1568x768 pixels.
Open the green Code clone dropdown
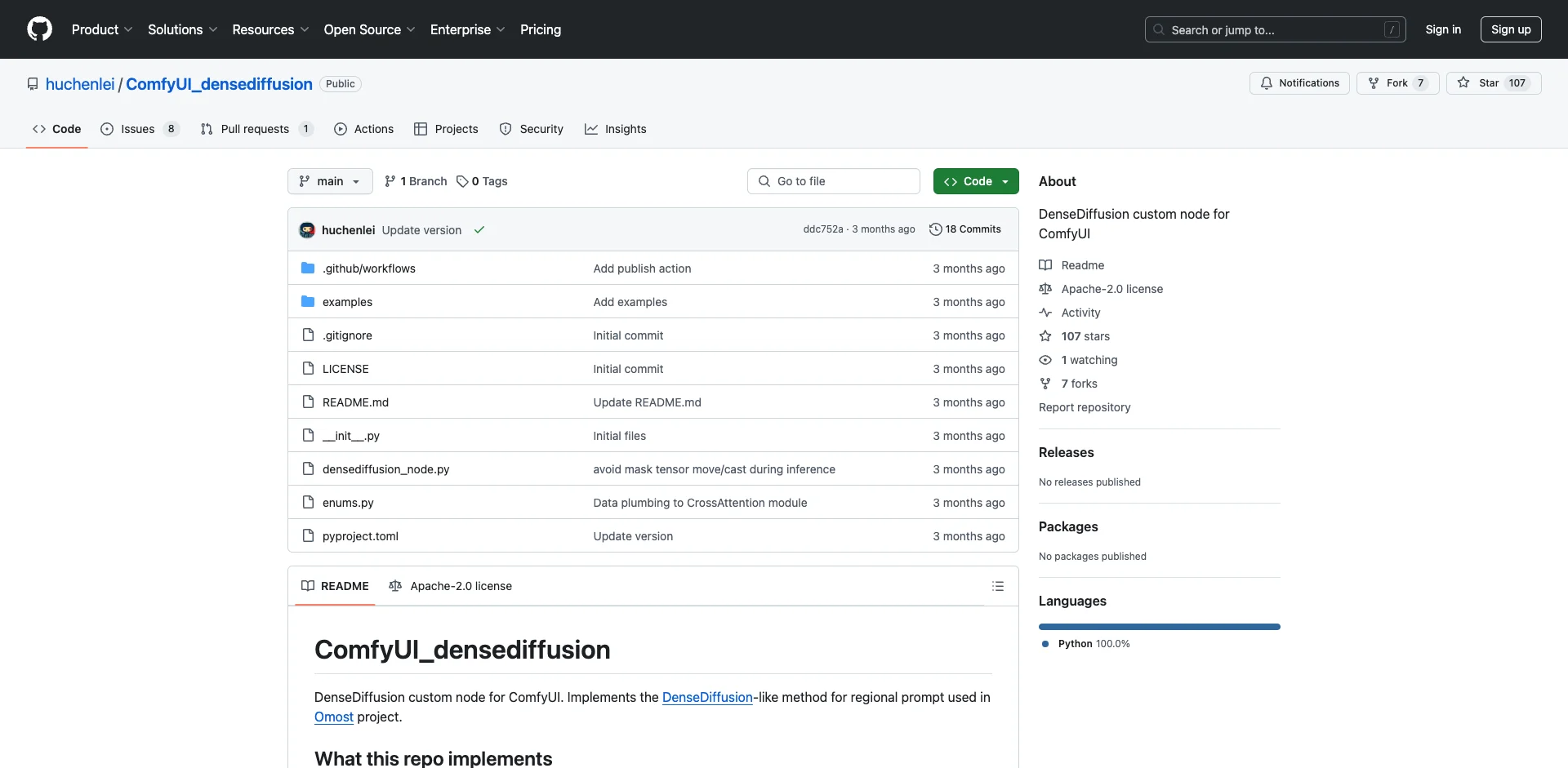tap(976, 181)
